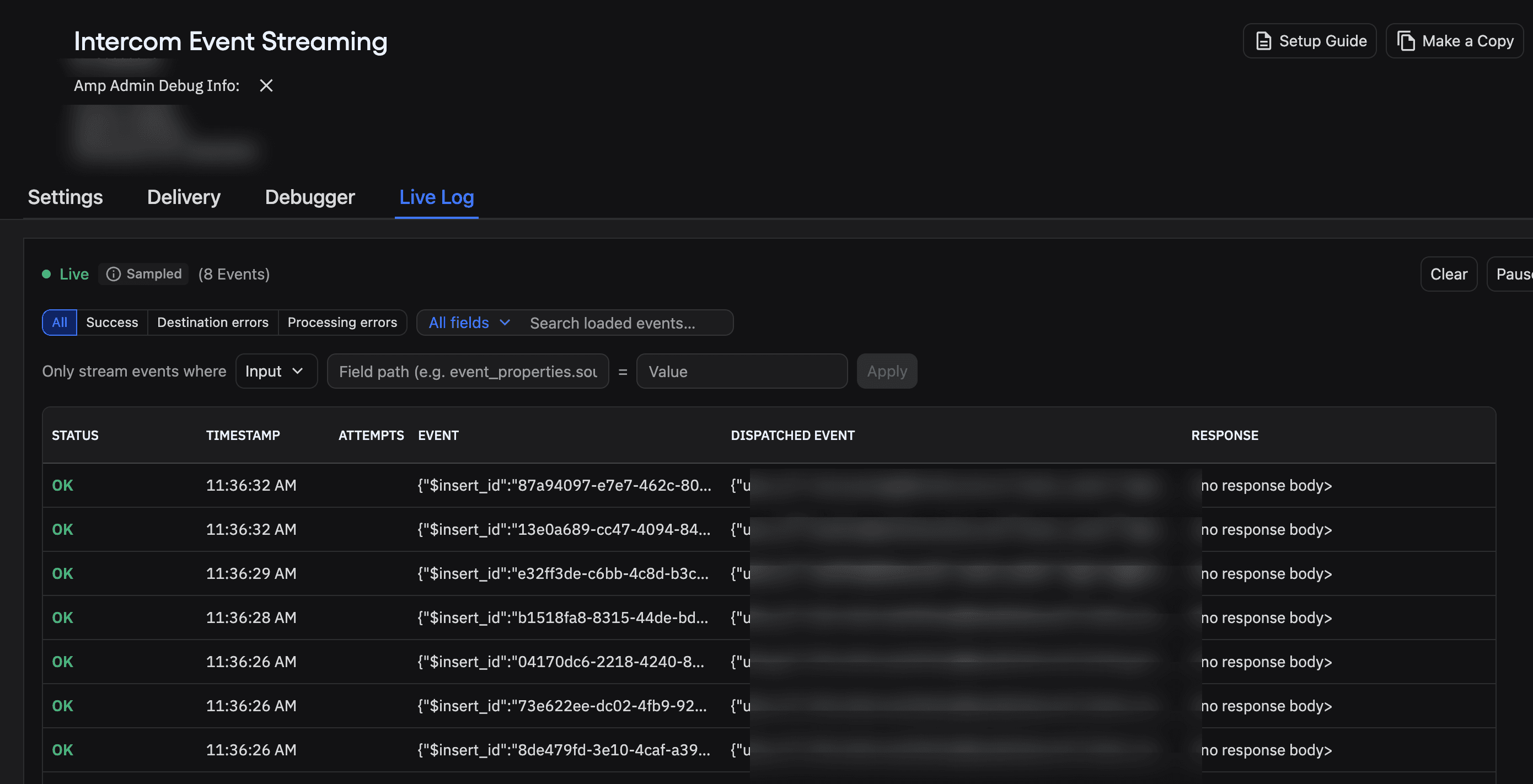Click the TIMESTAMP column header
1533x784 pixels.
(243, 436)
